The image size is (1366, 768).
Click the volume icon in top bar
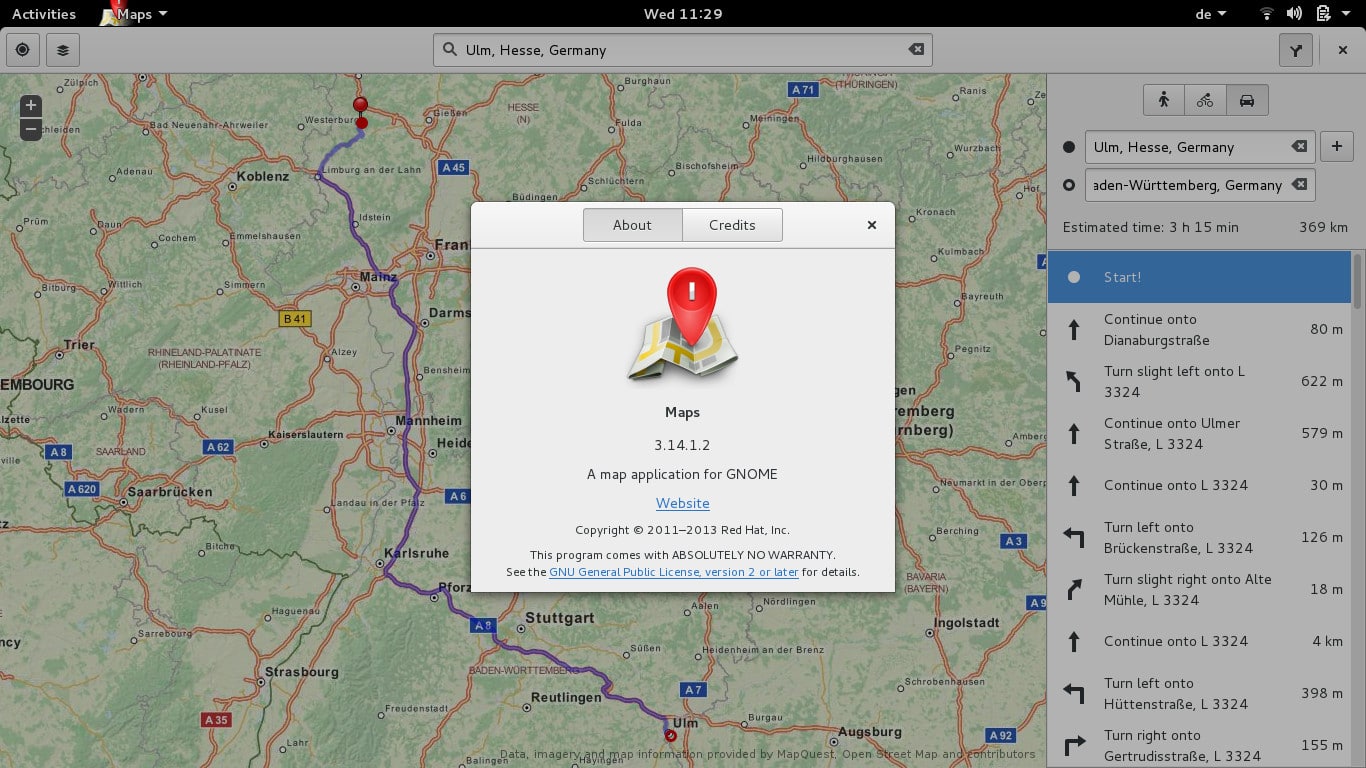[1295, 14]
